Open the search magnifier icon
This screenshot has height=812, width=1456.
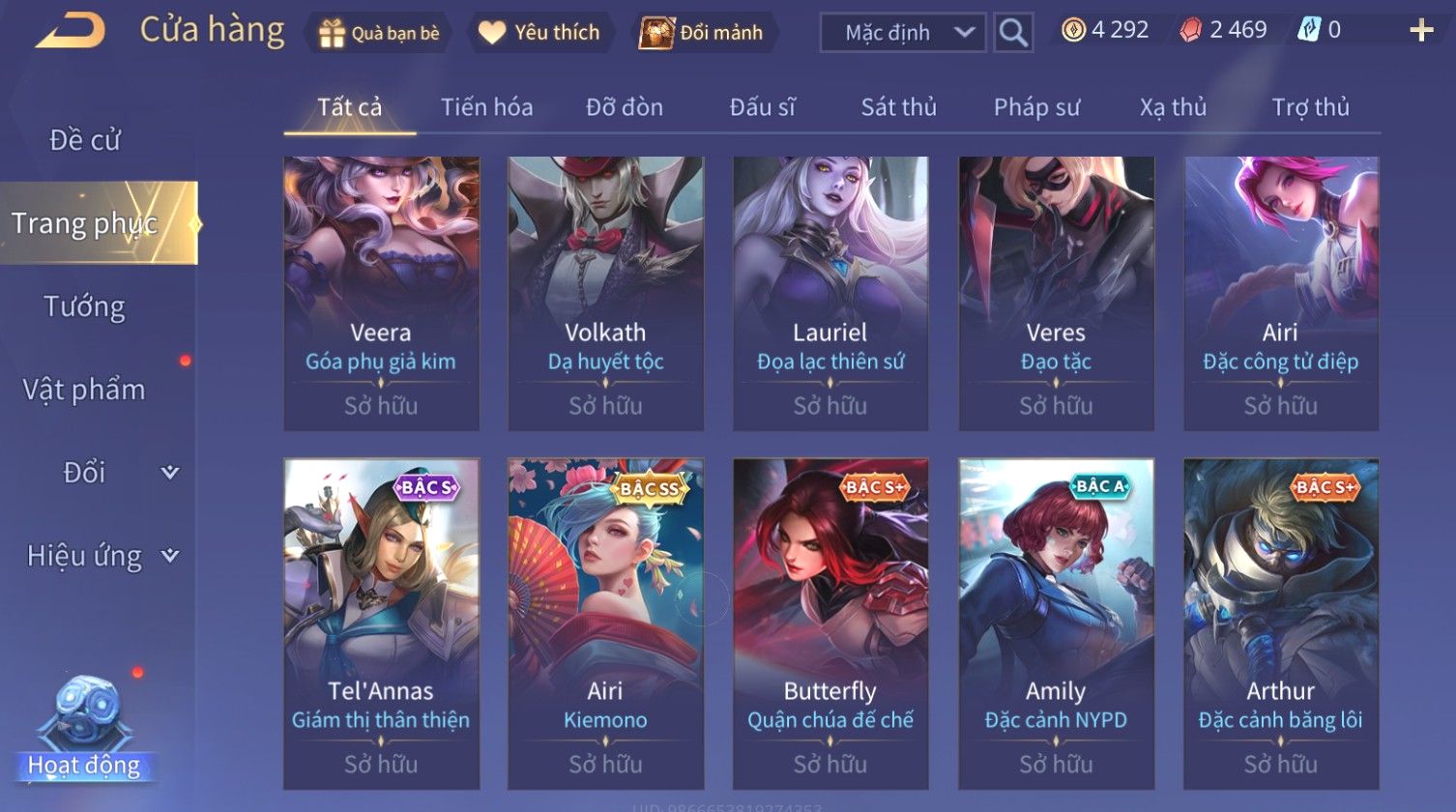coord(1013,32)
